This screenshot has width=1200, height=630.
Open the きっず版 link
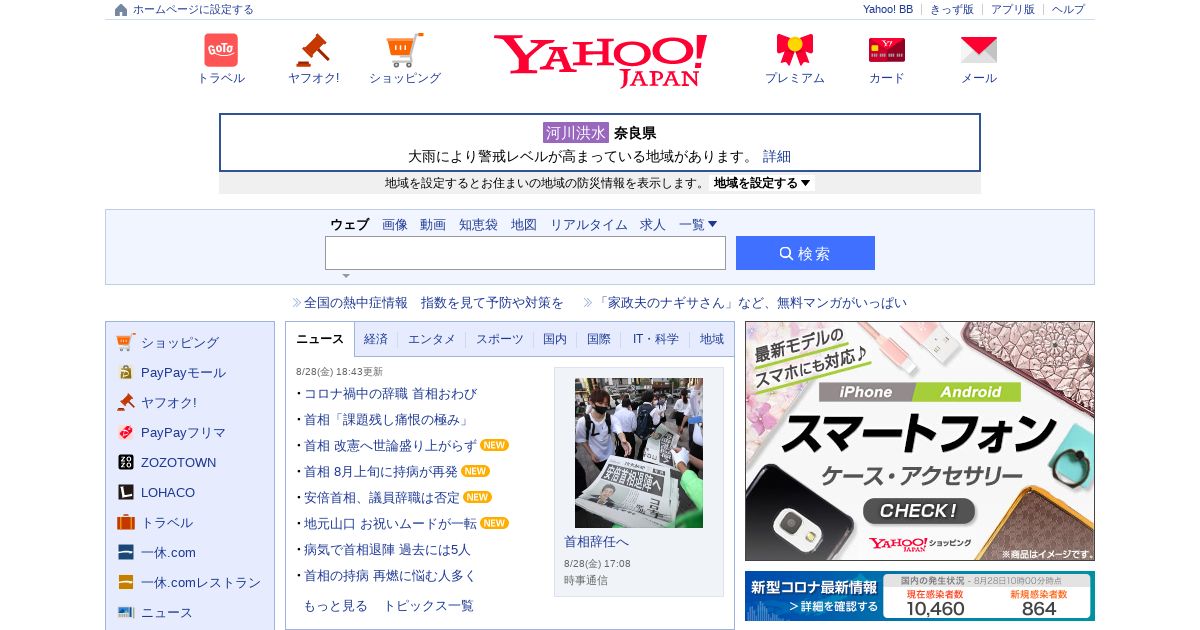952,9
